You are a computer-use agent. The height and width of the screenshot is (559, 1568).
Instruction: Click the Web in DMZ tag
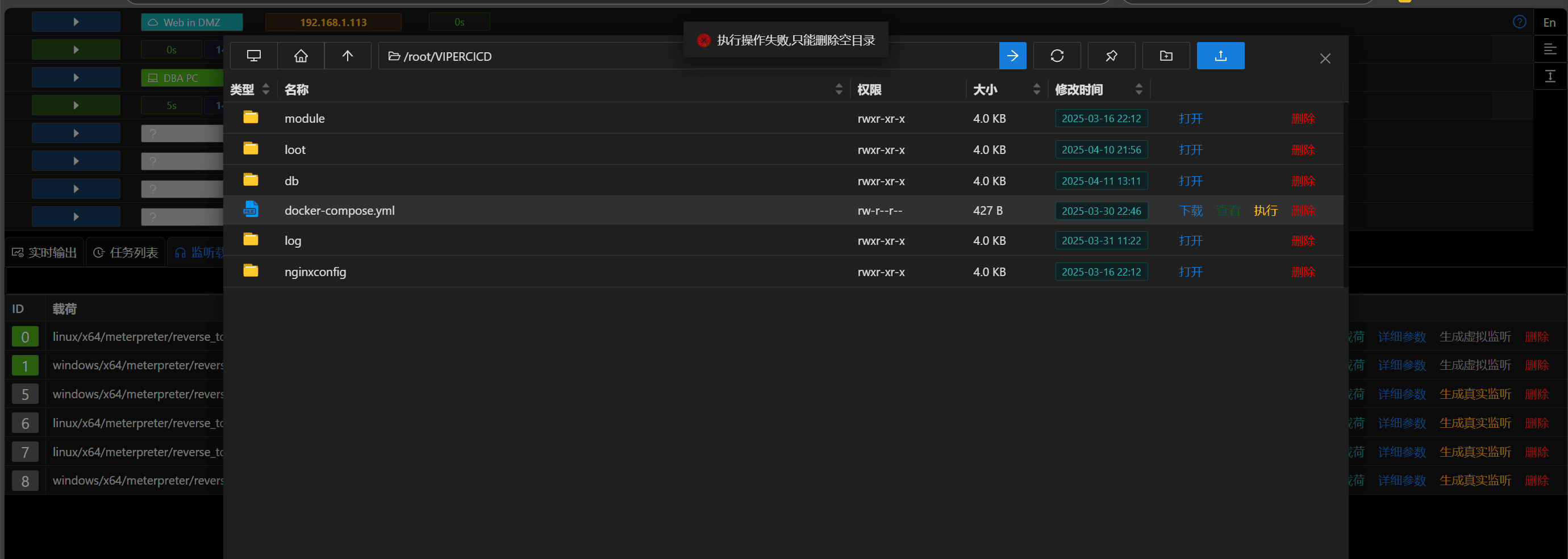pos(192,23)
